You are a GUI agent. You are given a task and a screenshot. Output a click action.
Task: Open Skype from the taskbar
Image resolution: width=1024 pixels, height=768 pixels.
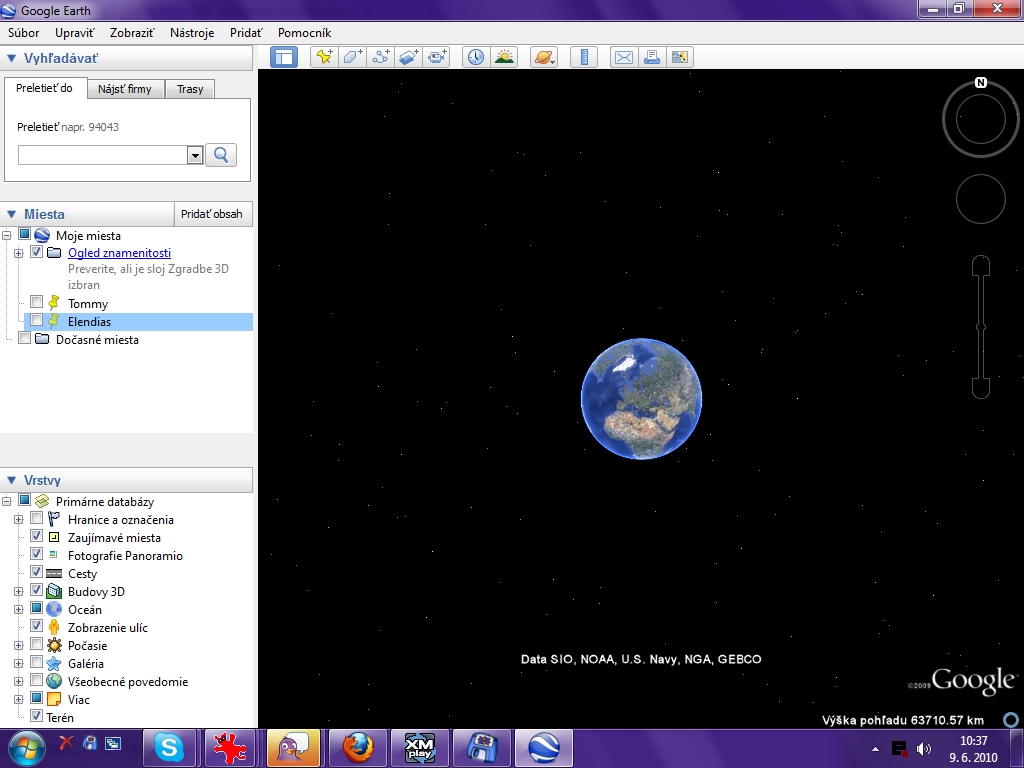169,748
